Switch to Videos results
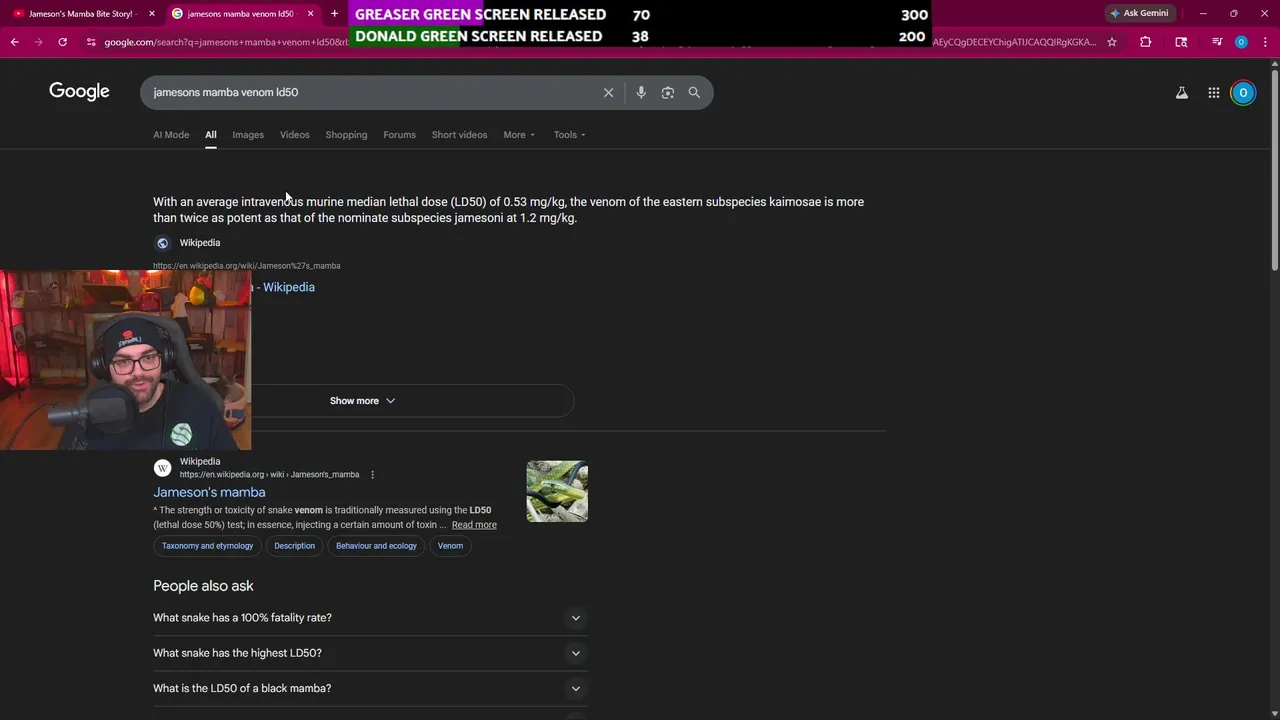Screen dimensions: 1280x720 [x=295, y=135]
